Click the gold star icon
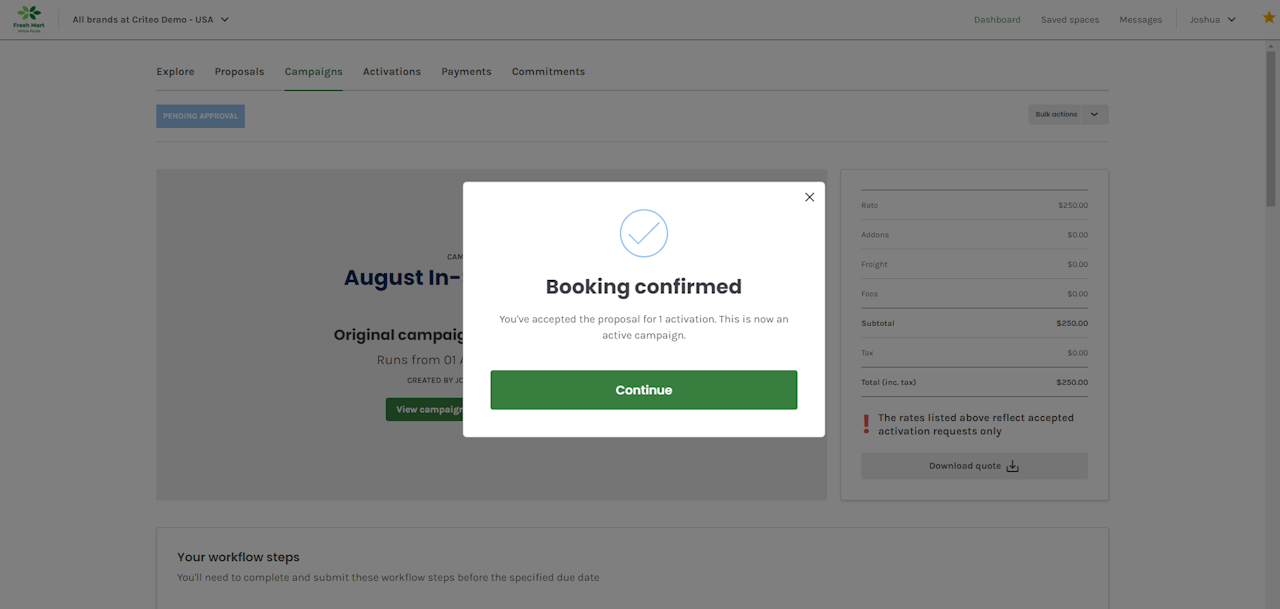 [x=1269, y=18]
